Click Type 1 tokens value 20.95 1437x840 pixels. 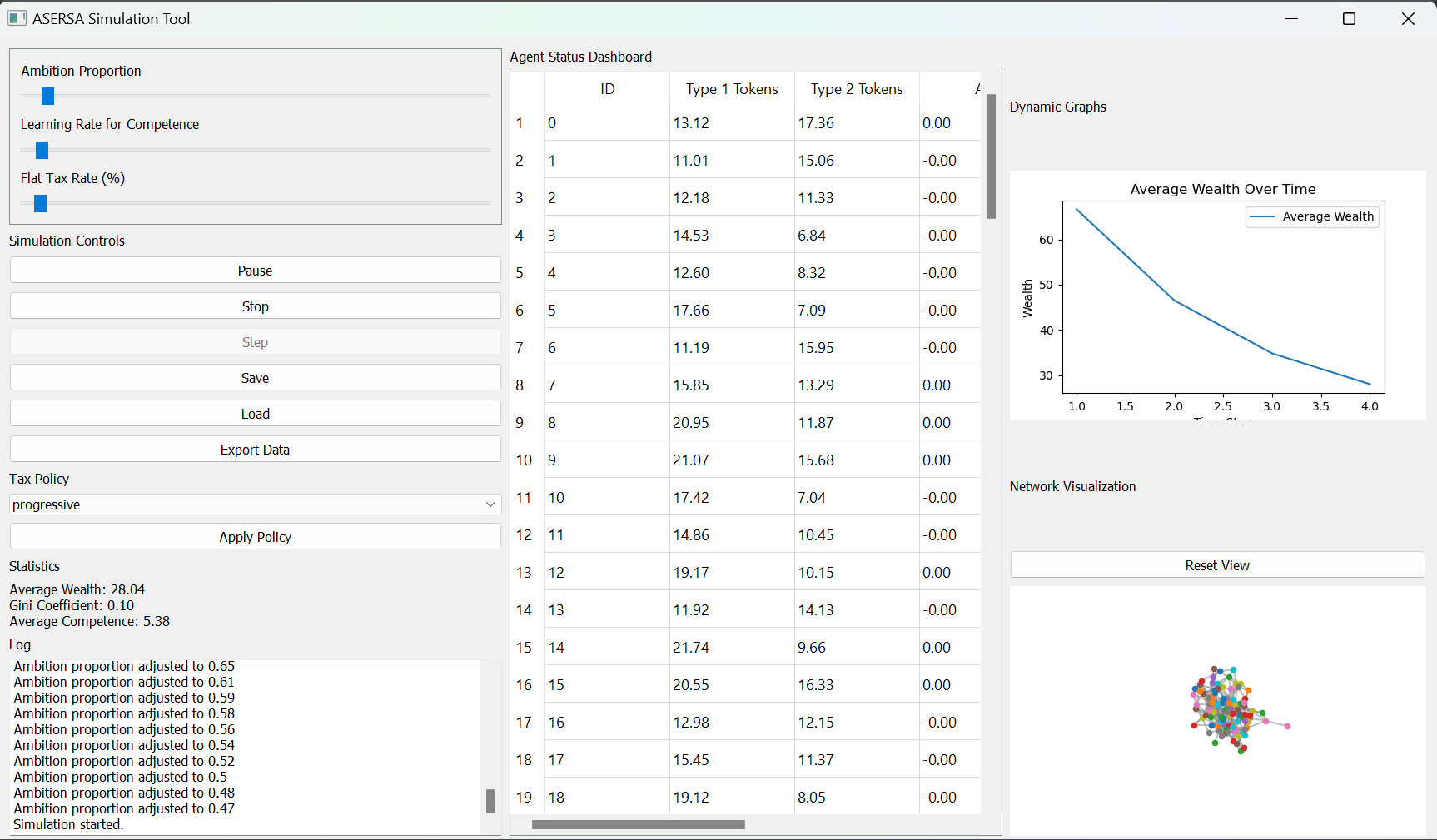[732, 423]
